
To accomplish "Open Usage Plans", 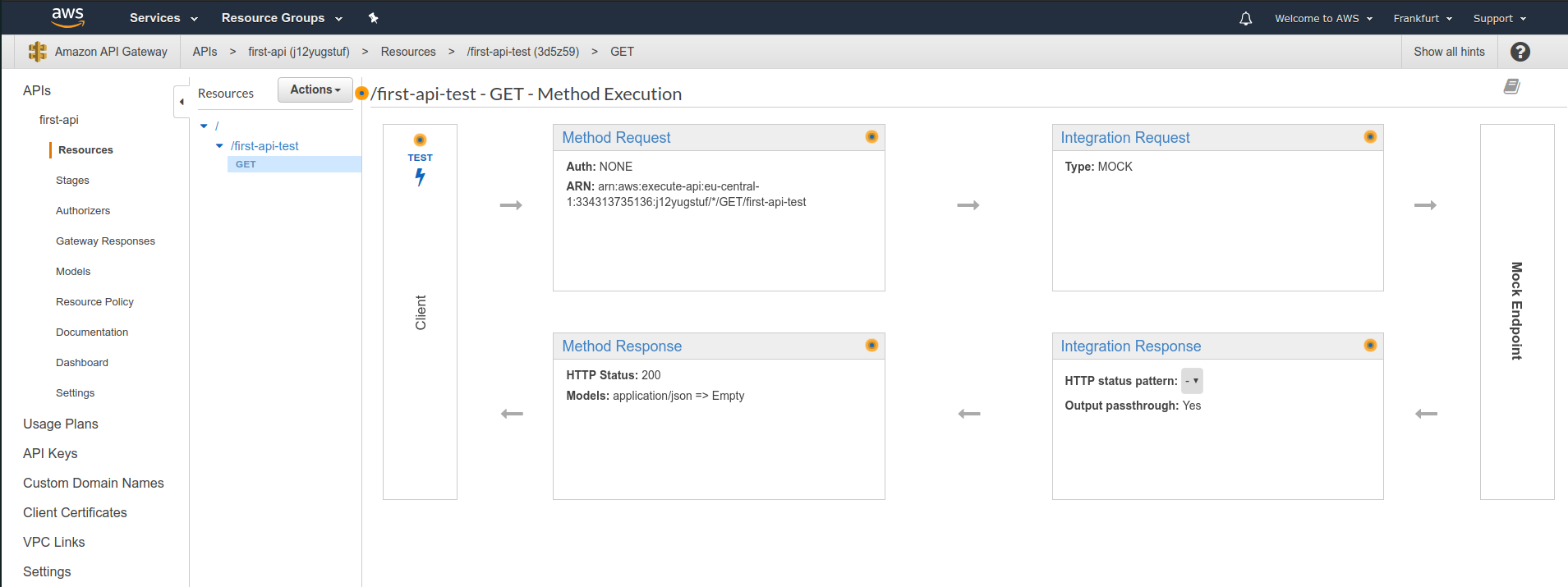I will (x=61, y=424).
